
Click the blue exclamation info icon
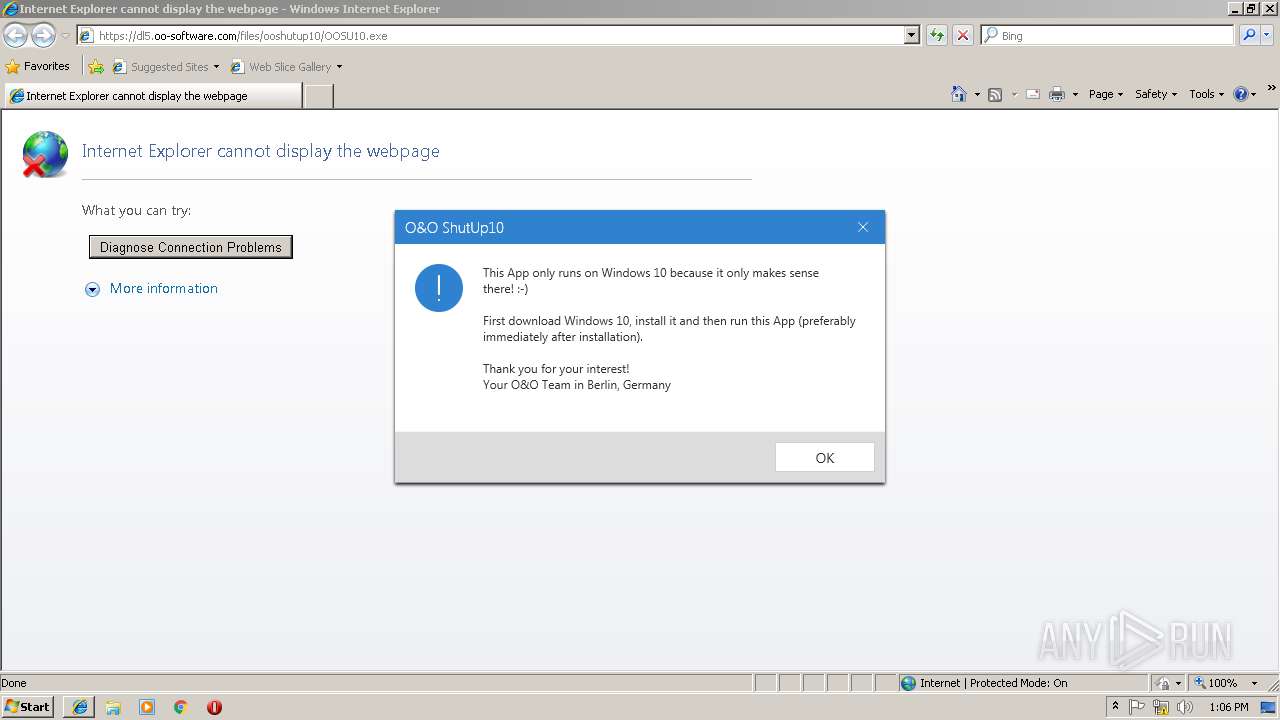439,288
